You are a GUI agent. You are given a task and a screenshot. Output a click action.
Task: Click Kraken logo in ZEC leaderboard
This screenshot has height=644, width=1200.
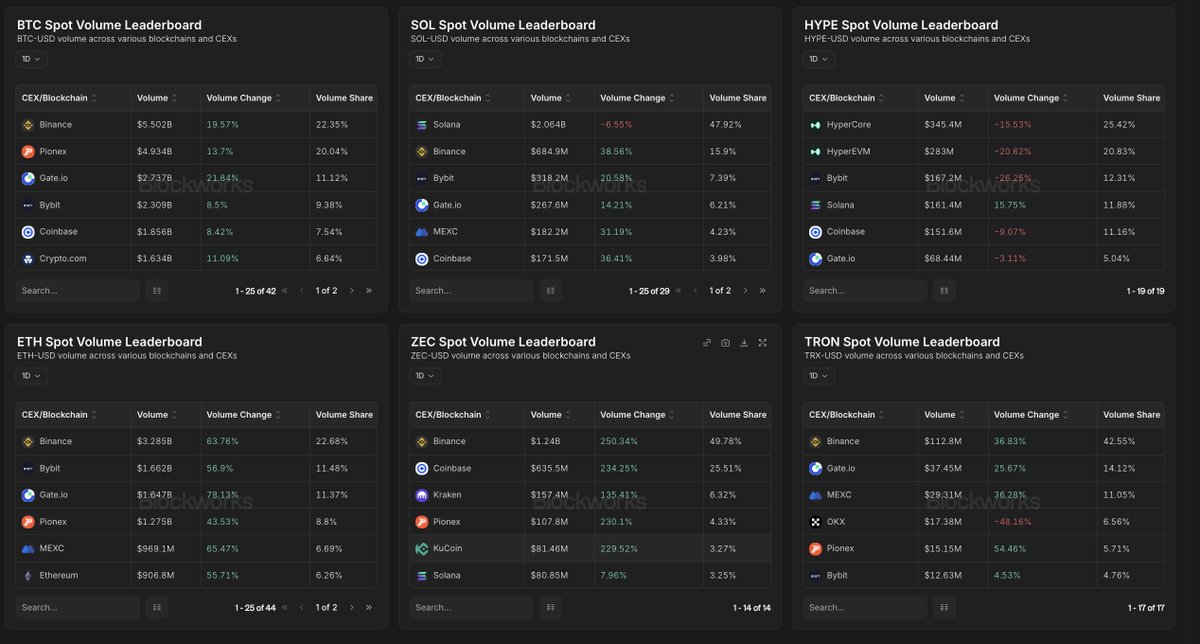(x=422, y=495)
